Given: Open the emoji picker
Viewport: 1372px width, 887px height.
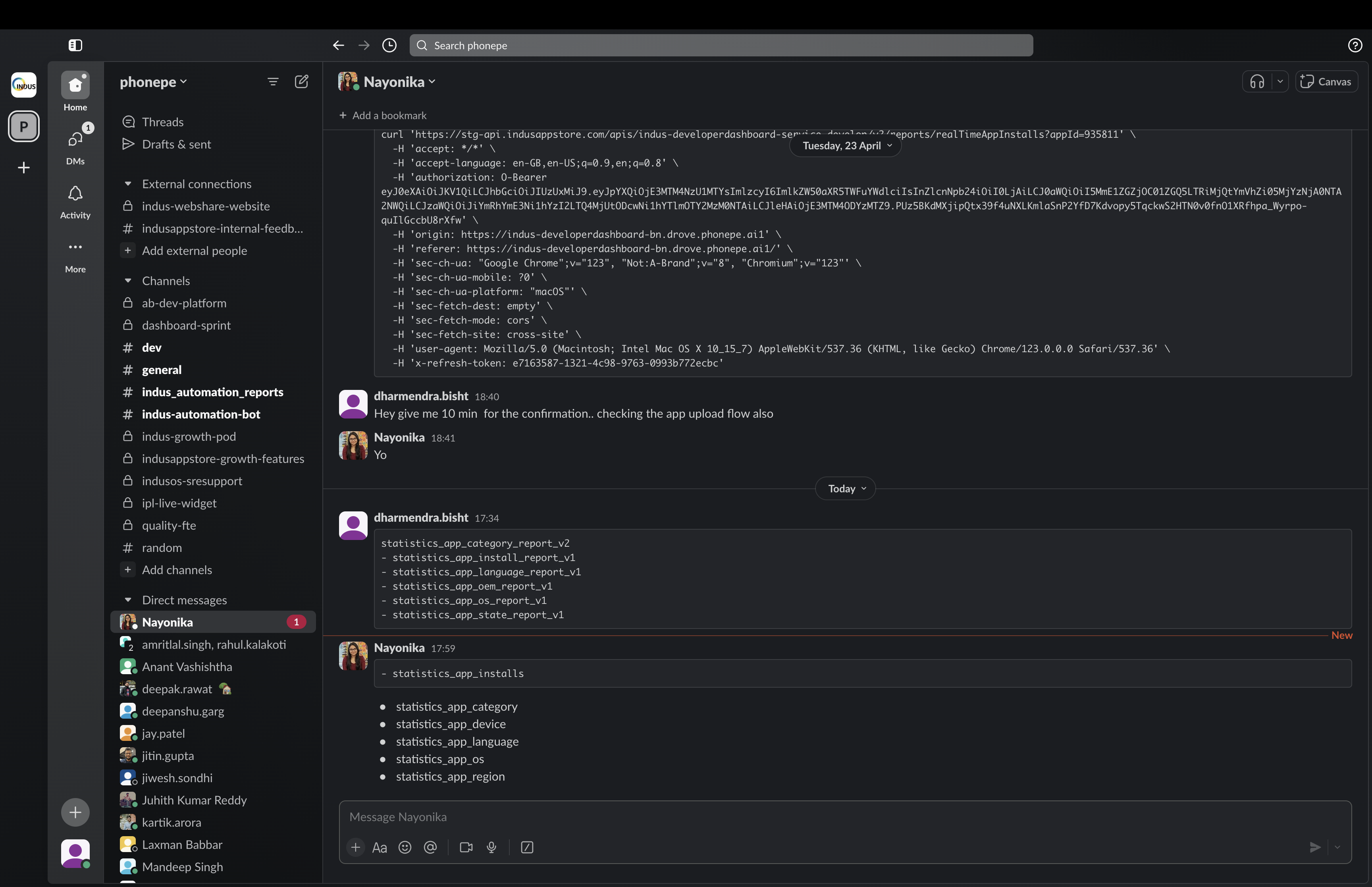Looking at the screenshot, I should (405, 847).
